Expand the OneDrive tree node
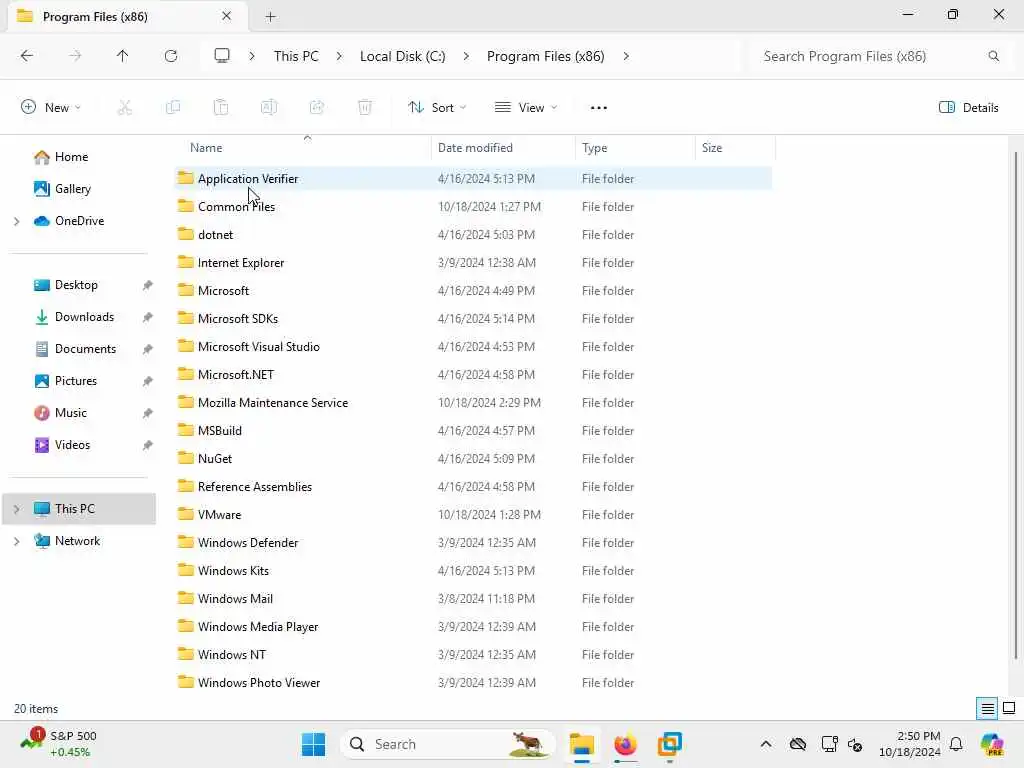The width and height of the screenshot is (1024, 768). click(16, 221)
